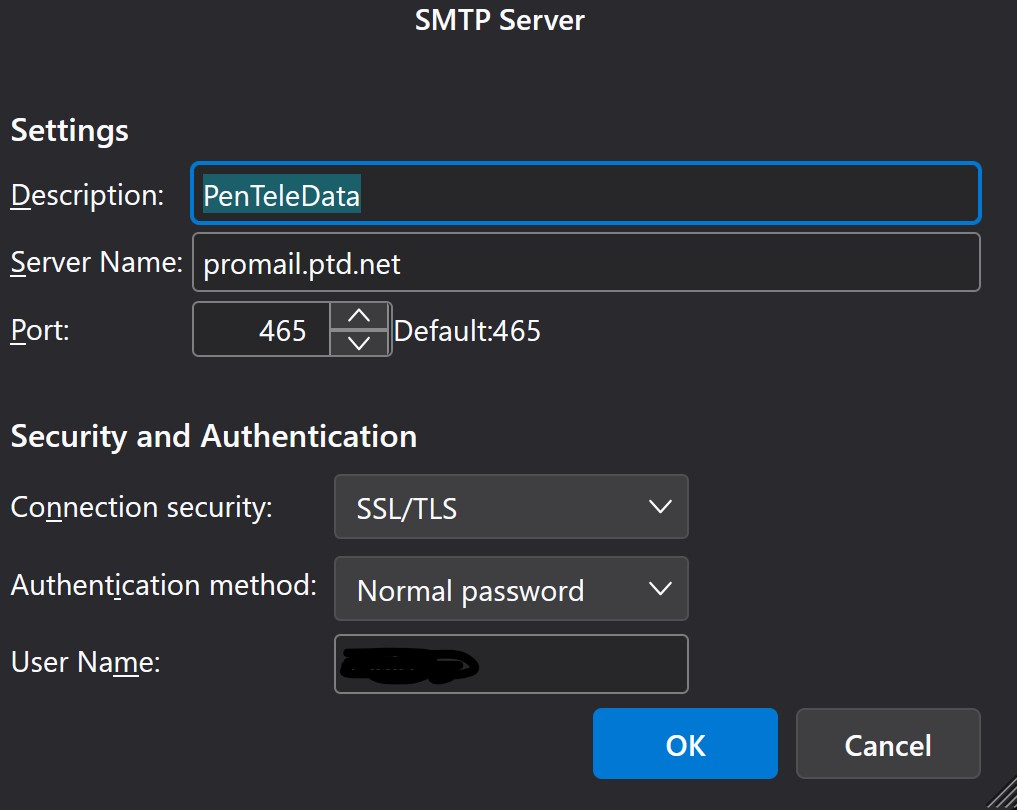Expand the Authentication method combo box
Image resolution: width=1017 pixels, height=810 pixels.
(510, 589)
